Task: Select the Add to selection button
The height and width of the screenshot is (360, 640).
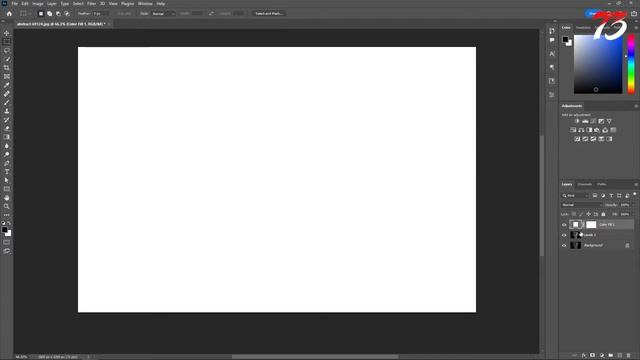Action: coord(49,13)
